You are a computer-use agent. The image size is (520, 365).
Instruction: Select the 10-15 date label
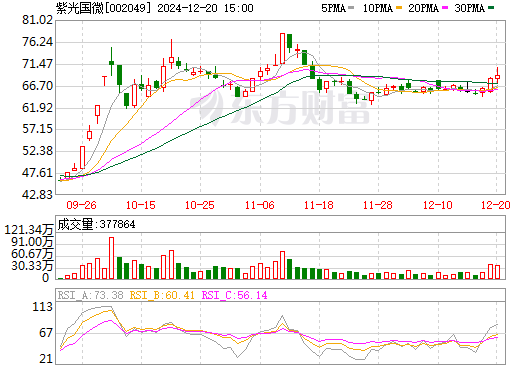pos(141,205)
